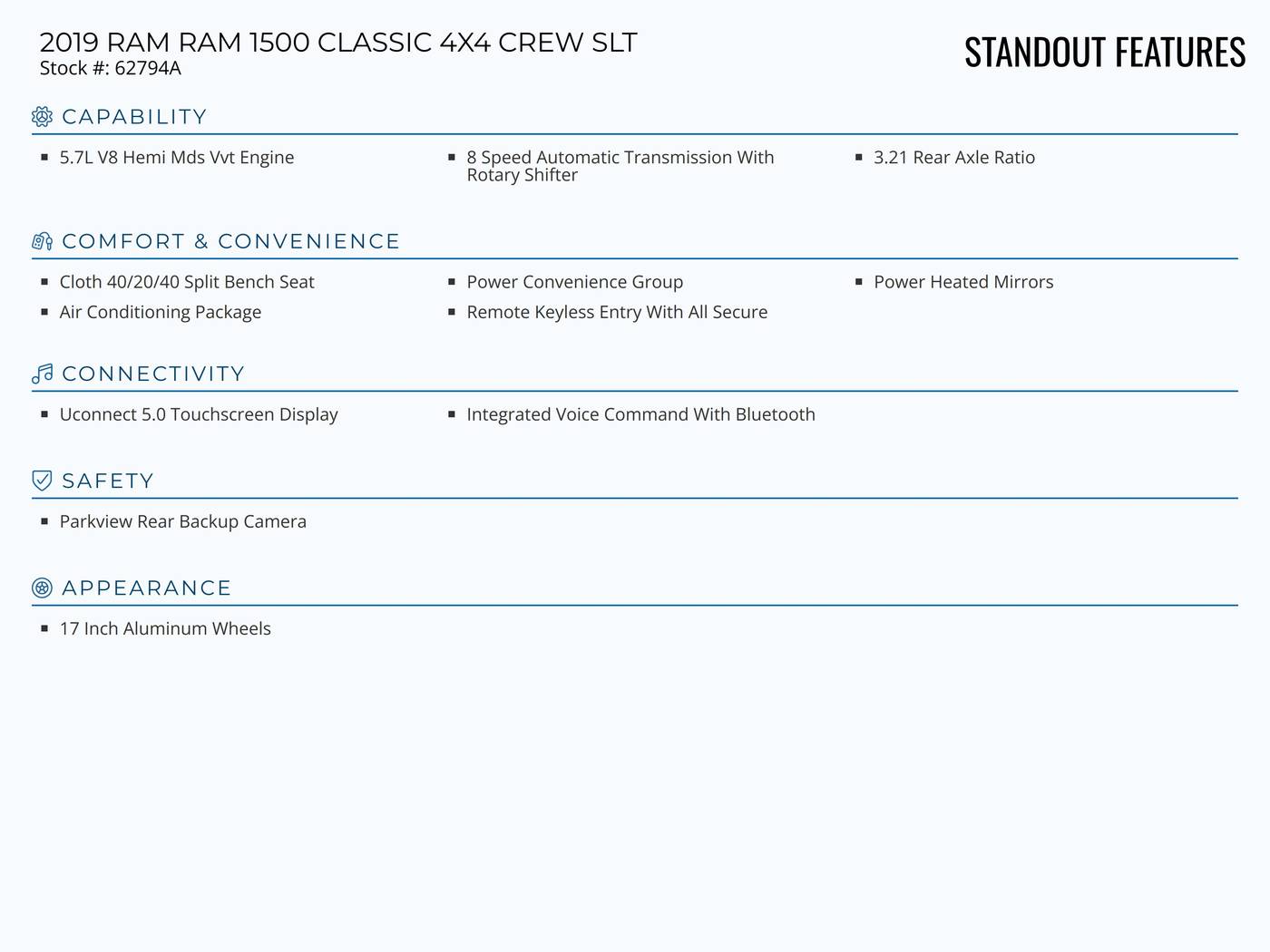Click the STANDOUT FEATURES title

(1105, 52)
